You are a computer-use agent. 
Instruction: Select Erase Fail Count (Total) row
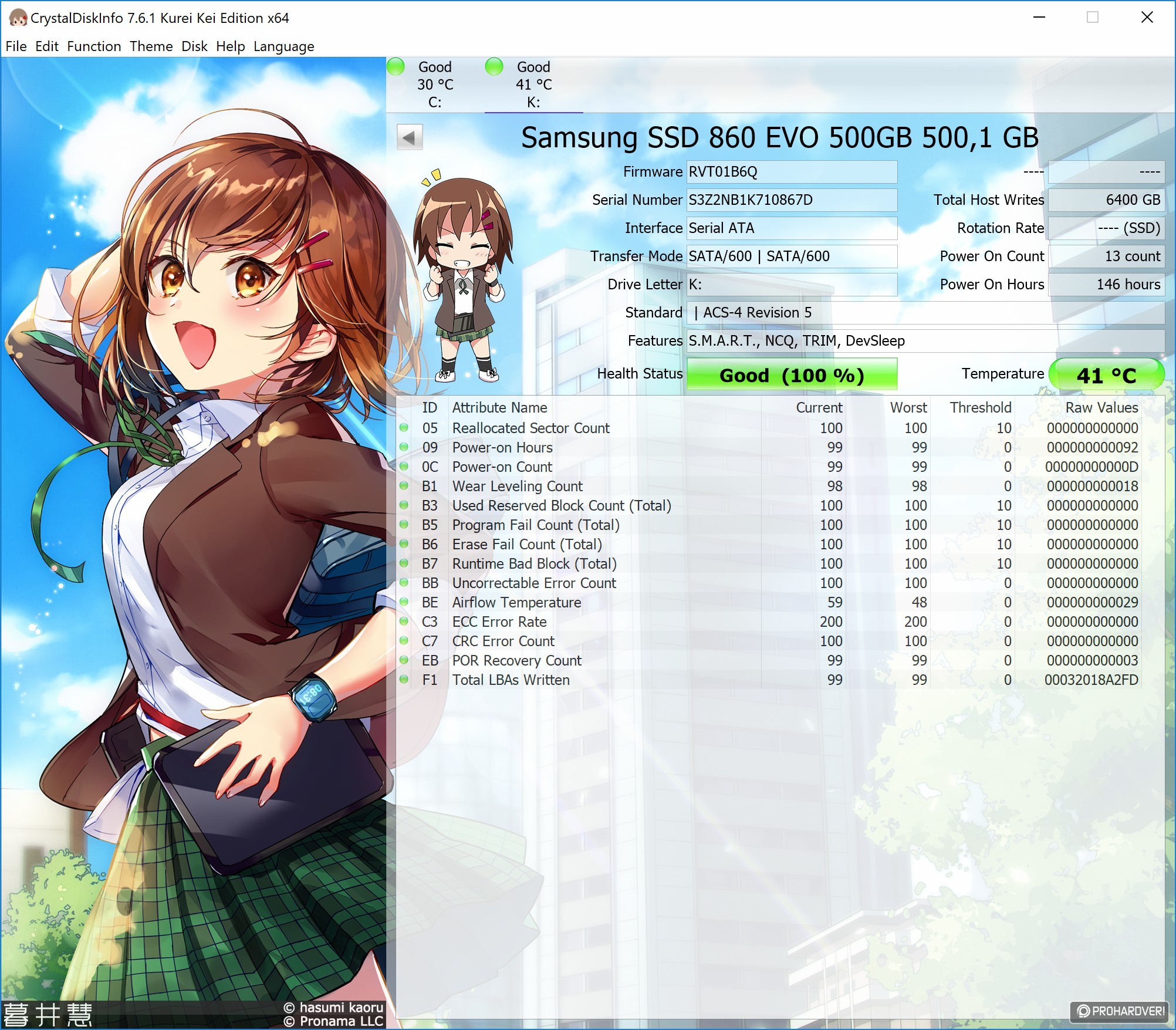click(x=769, y=545)
